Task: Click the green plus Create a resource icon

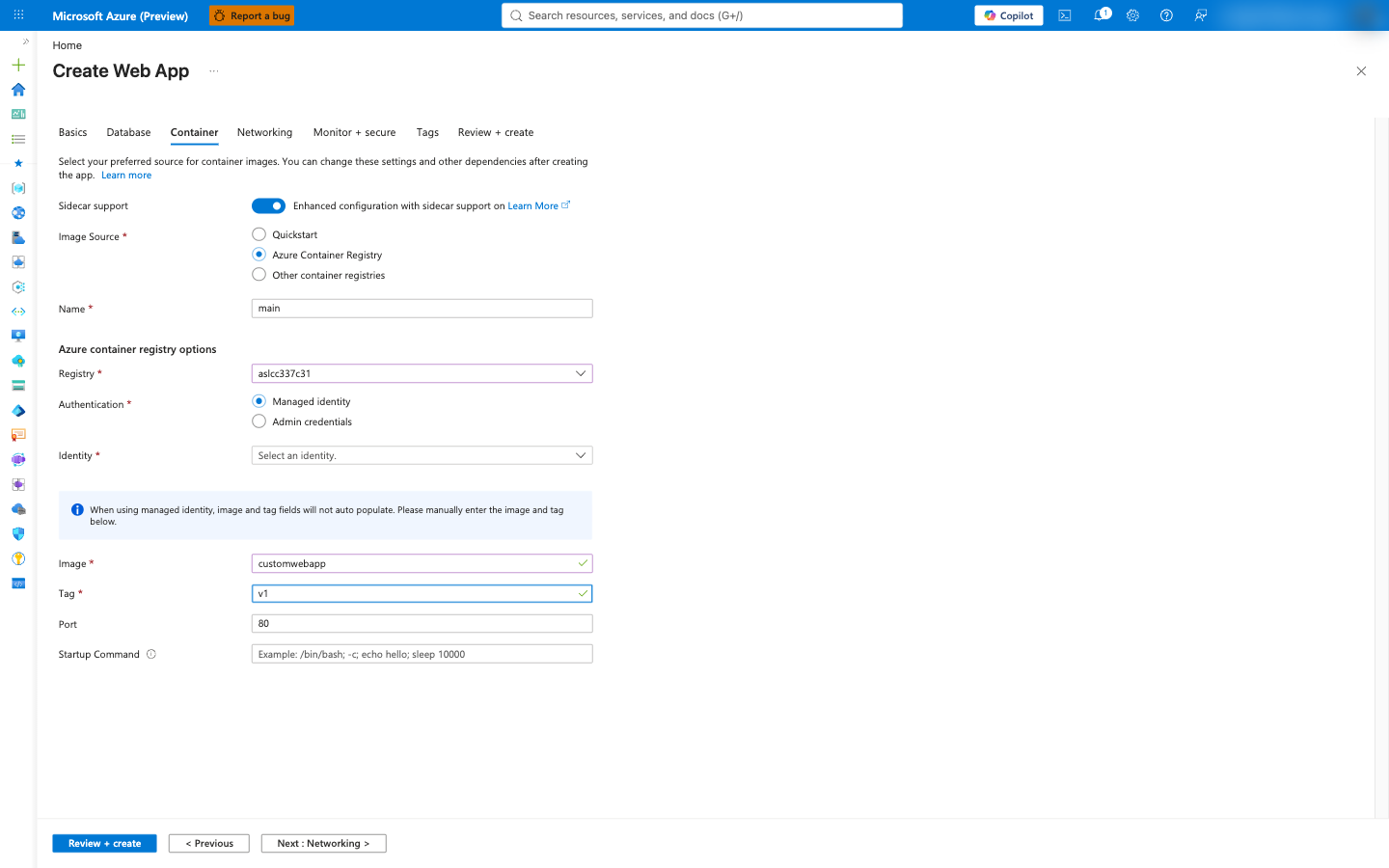Action: click(18, 65)
